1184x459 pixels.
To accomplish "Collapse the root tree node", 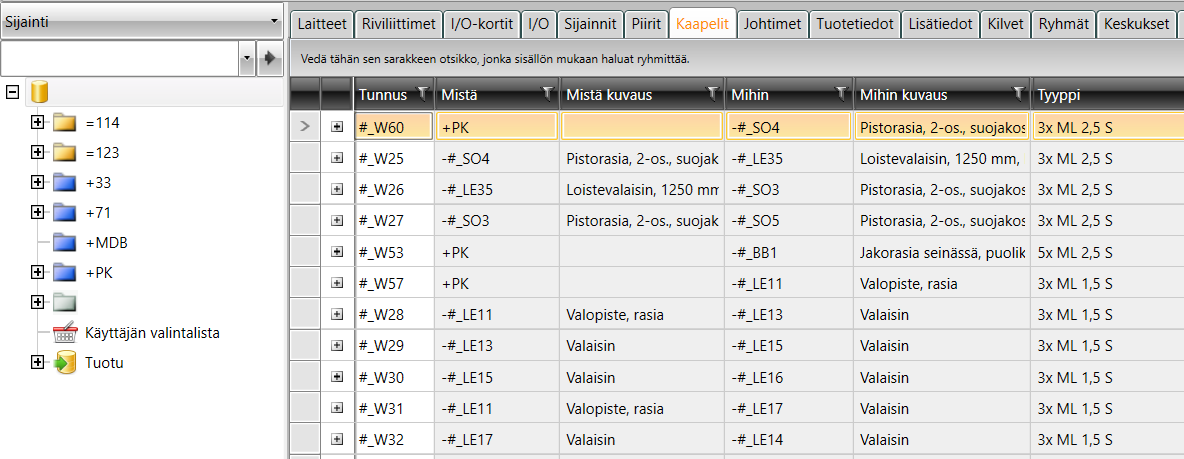I will (x=13, y=93).
